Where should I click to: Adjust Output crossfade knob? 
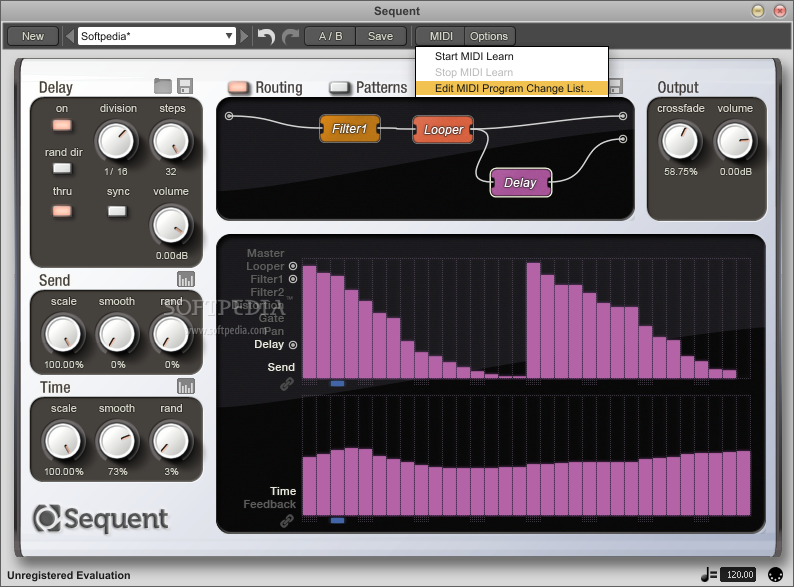pyautogui.click(x=680, y=141)
